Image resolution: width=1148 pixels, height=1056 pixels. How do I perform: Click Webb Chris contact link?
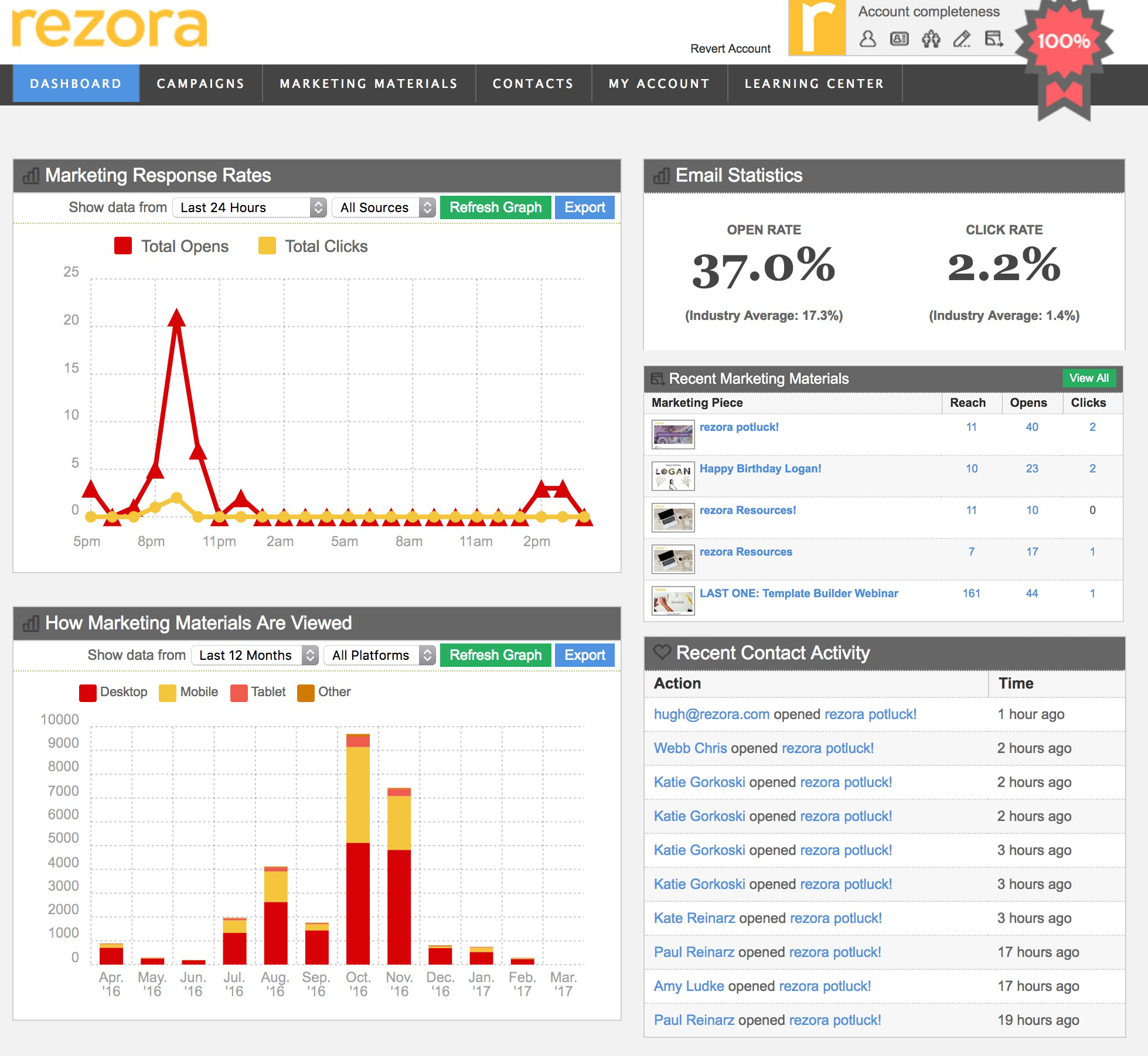[690, 748]
